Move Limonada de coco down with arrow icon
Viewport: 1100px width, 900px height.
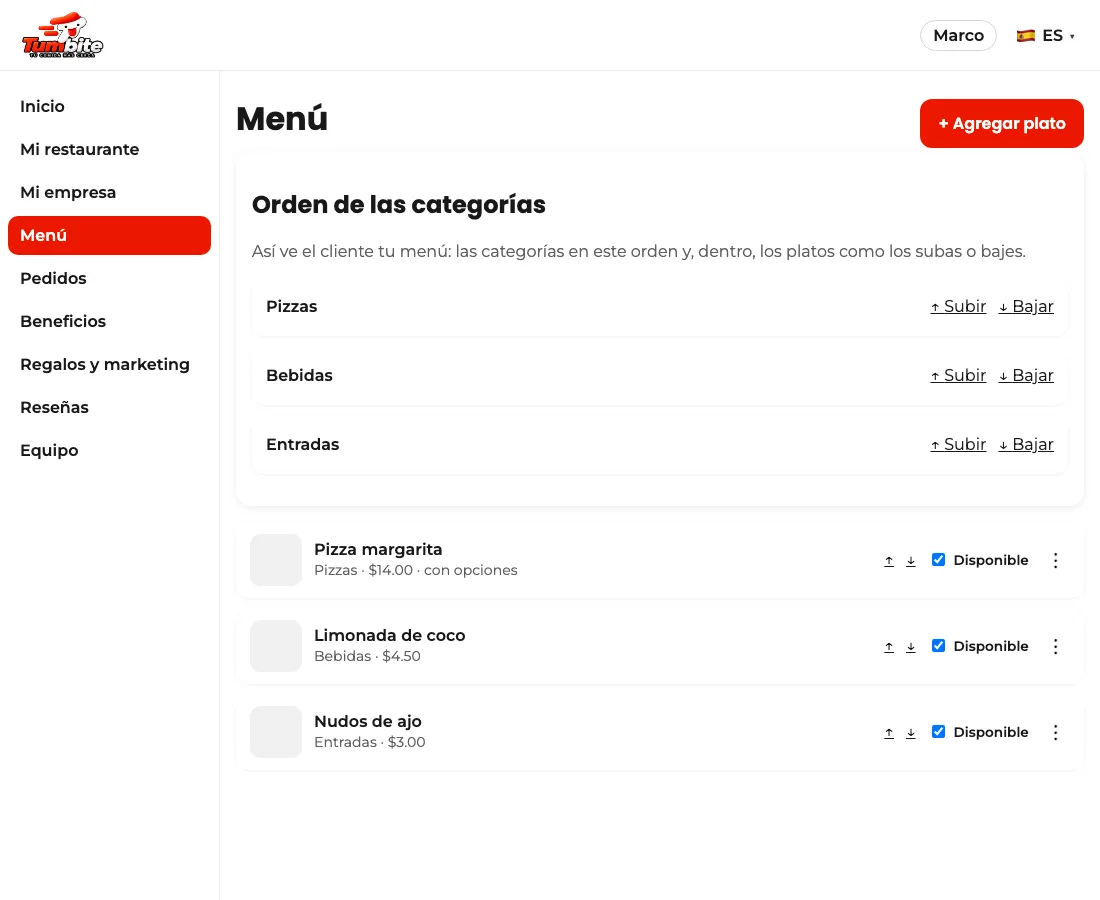click(911, 647)
